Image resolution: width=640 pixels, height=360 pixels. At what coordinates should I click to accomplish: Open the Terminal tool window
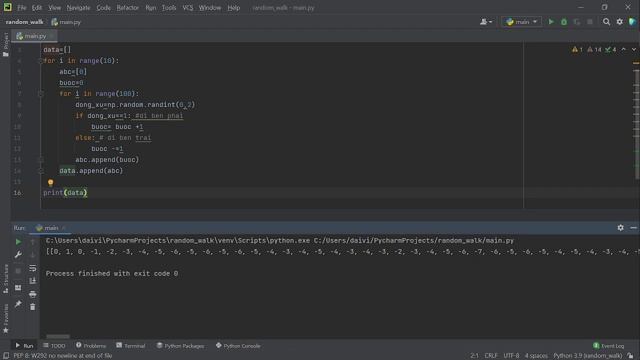tap(131, 346)
